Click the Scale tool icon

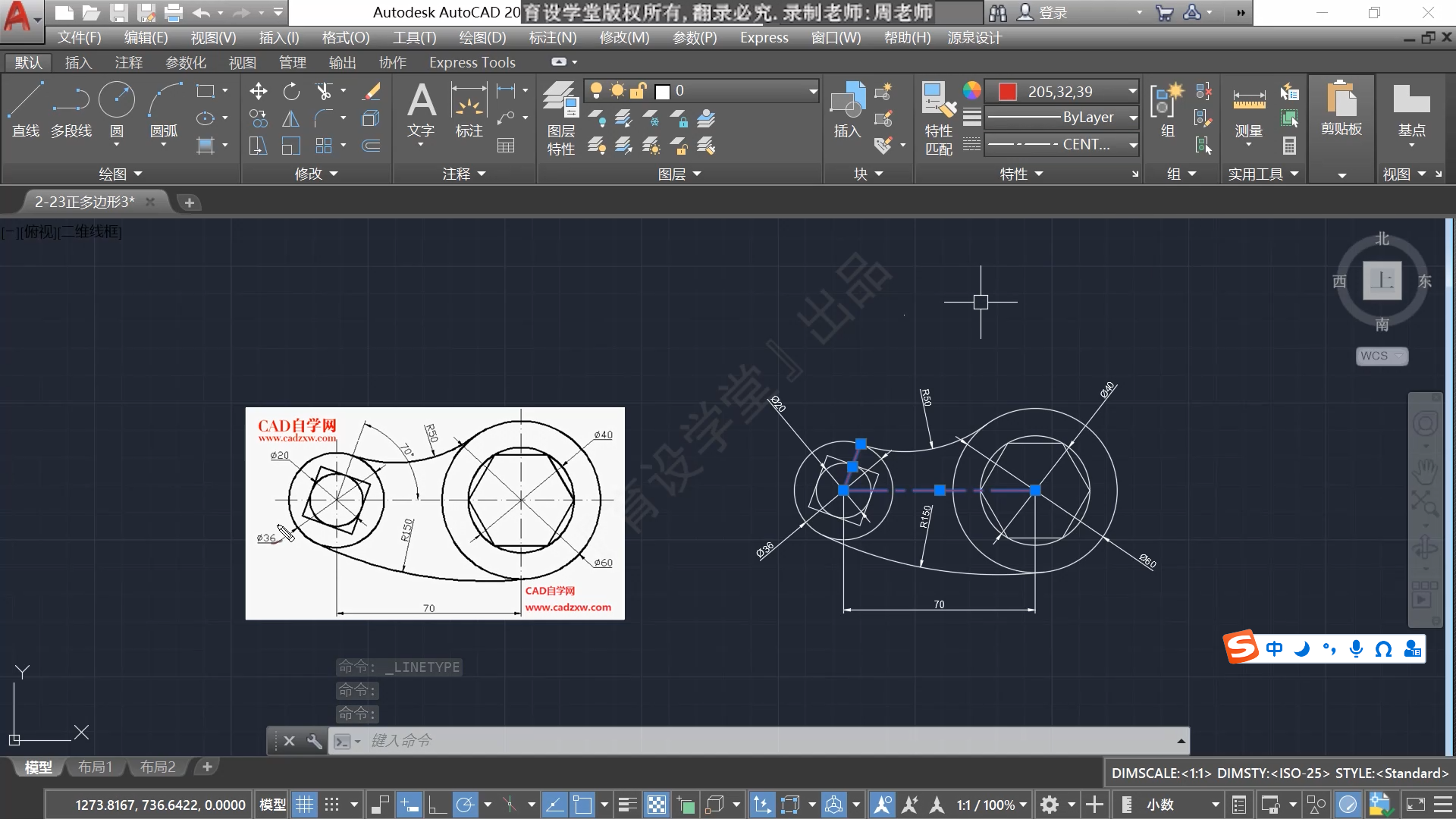(291, 146)
